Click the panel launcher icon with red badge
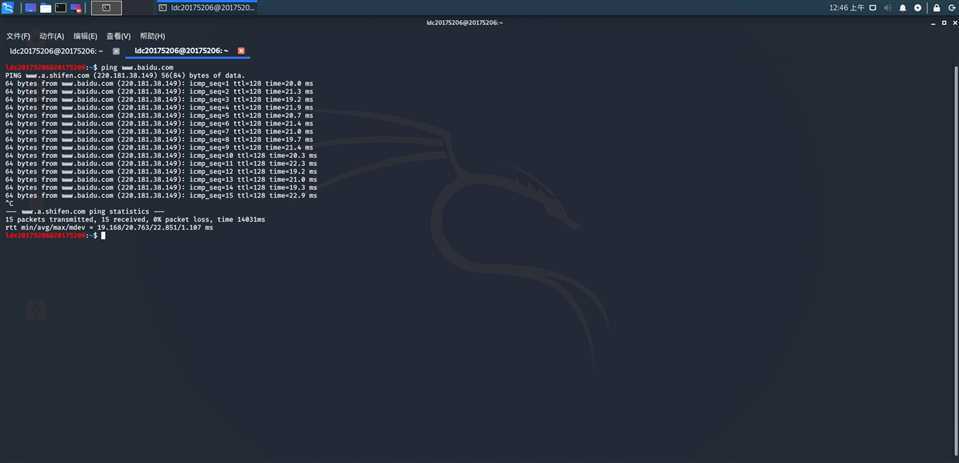 coord(76,8)
